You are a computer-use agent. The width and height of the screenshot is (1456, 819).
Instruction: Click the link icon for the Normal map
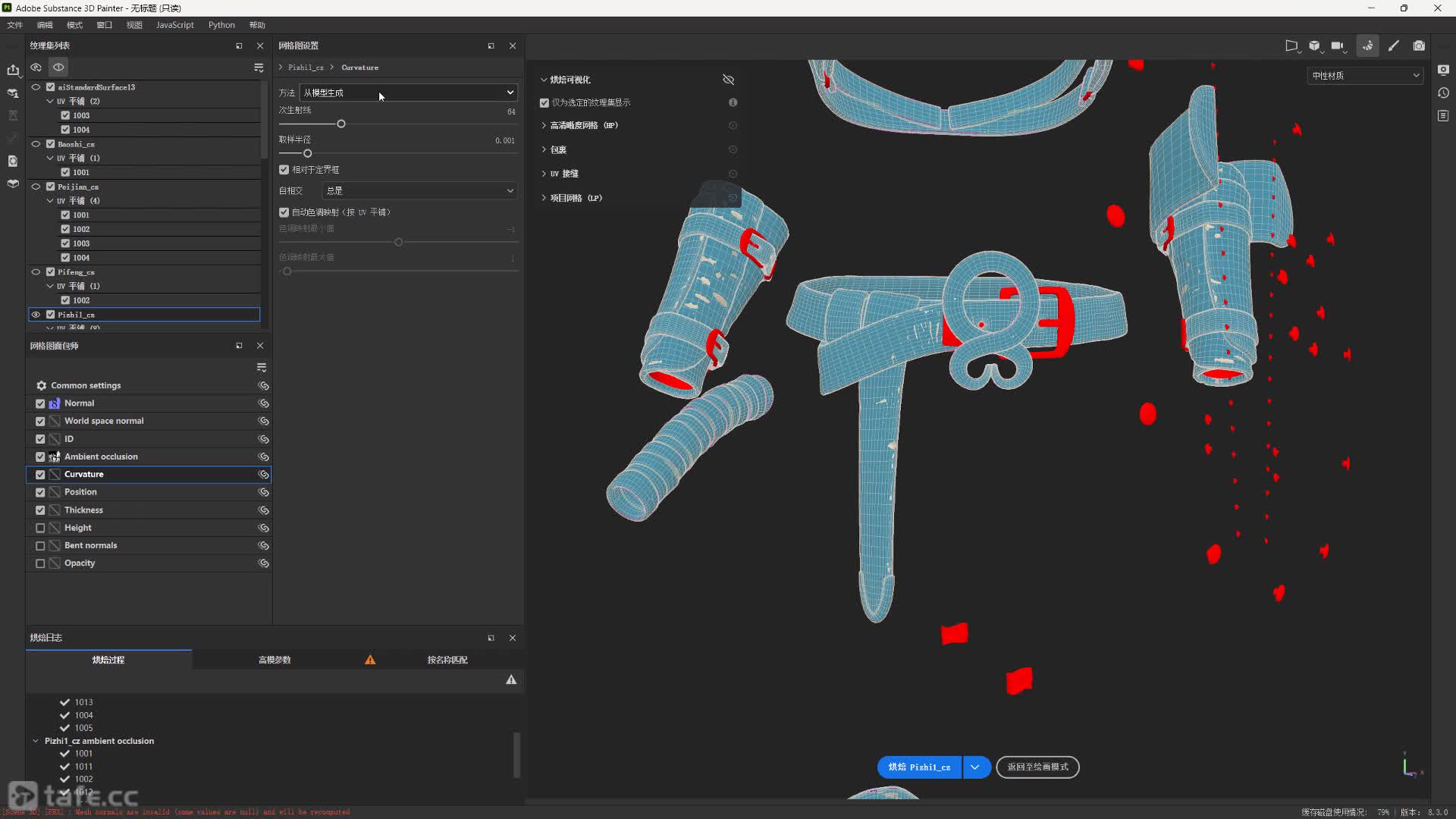click(263, 403)
